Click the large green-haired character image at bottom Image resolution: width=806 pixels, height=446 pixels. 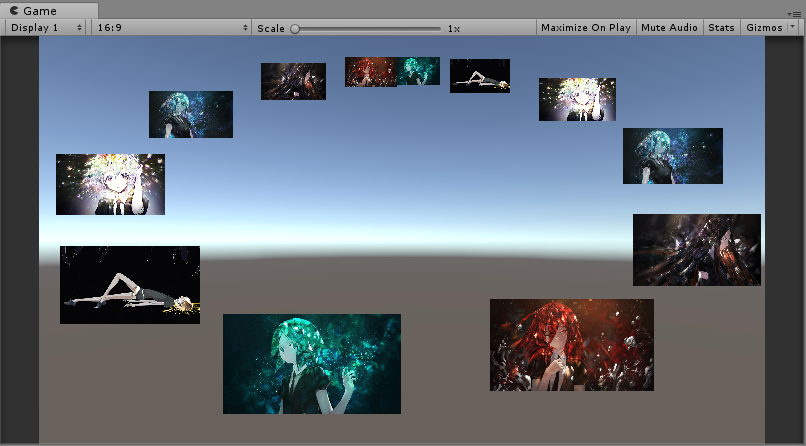[312, 364]
